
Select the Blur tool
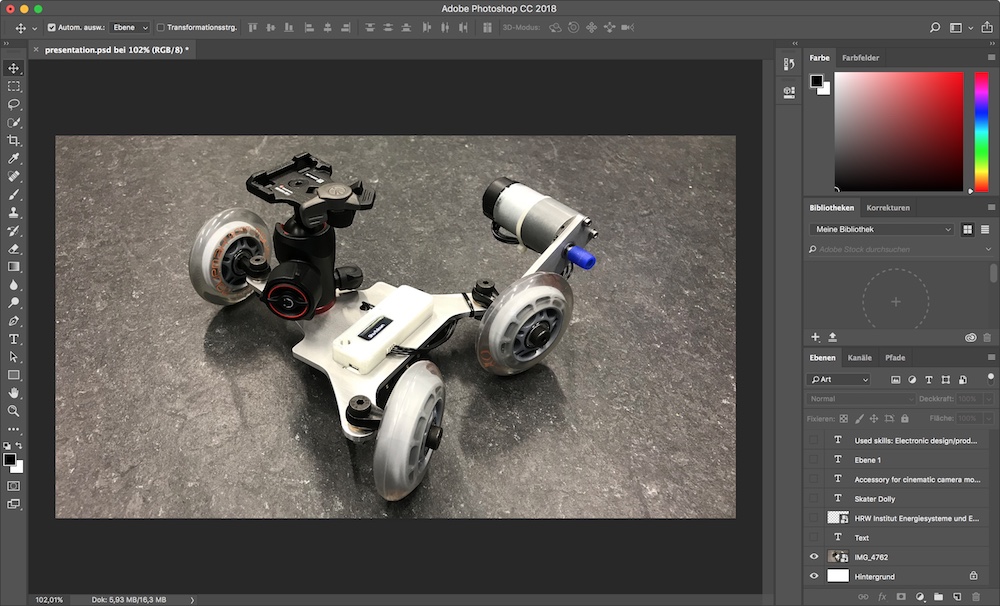(13, 285)
